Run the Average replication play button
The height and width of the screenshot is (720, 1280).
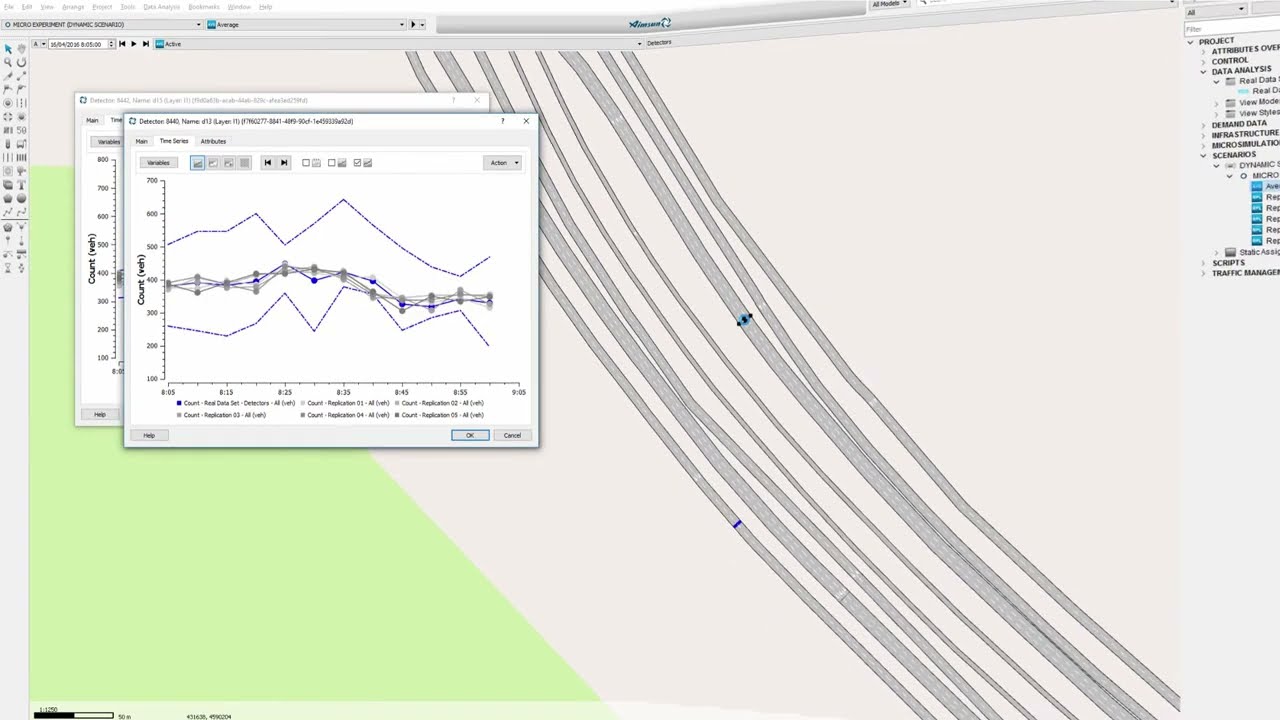tap(413, 24)
